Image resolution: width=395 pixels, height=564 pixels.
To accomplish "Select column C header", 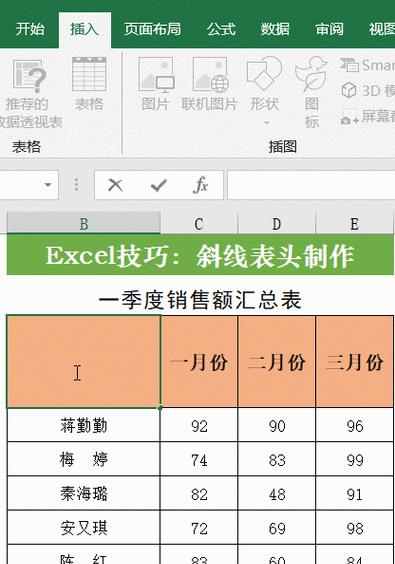I will (199, 223).
